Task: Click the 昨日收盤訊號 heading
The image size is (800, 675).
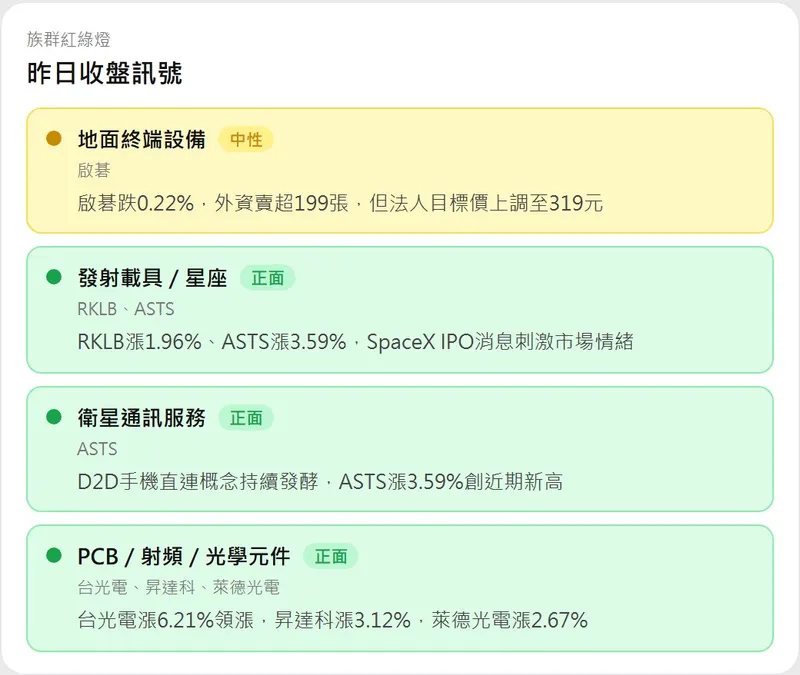Action: (105, 73)
